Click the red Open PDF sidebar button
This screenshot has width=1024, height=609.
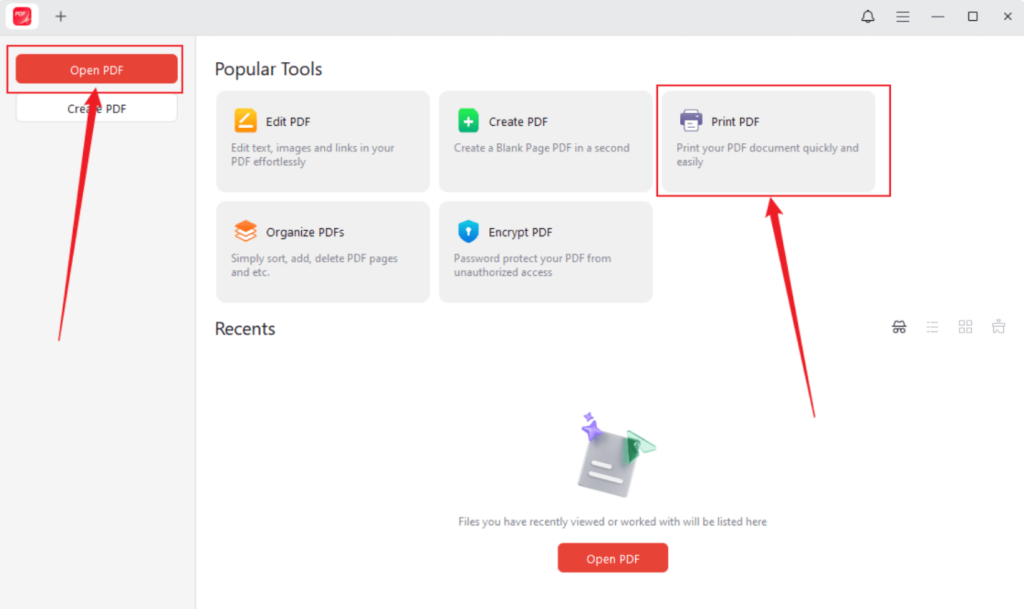point(95,69)
